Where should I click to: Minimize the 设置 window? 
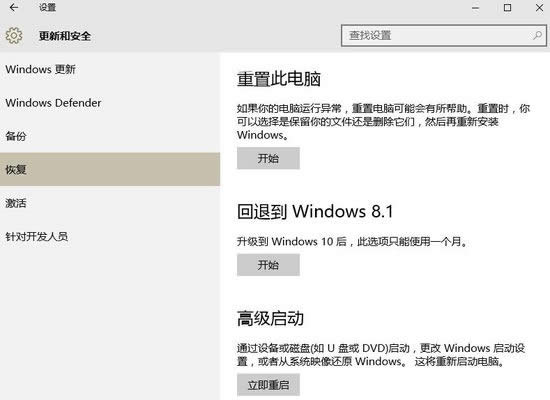coord(475,8)
